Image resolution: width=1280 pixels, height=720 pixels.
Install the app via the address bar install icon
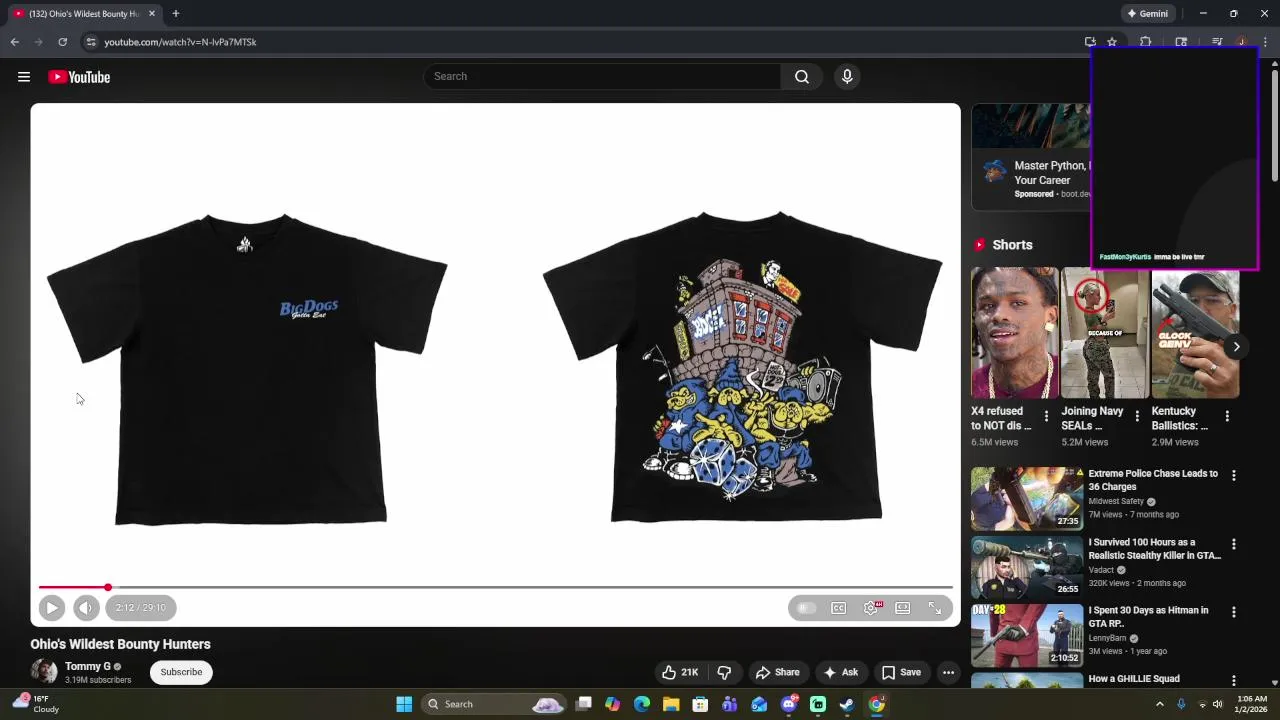coord(1090,42)
